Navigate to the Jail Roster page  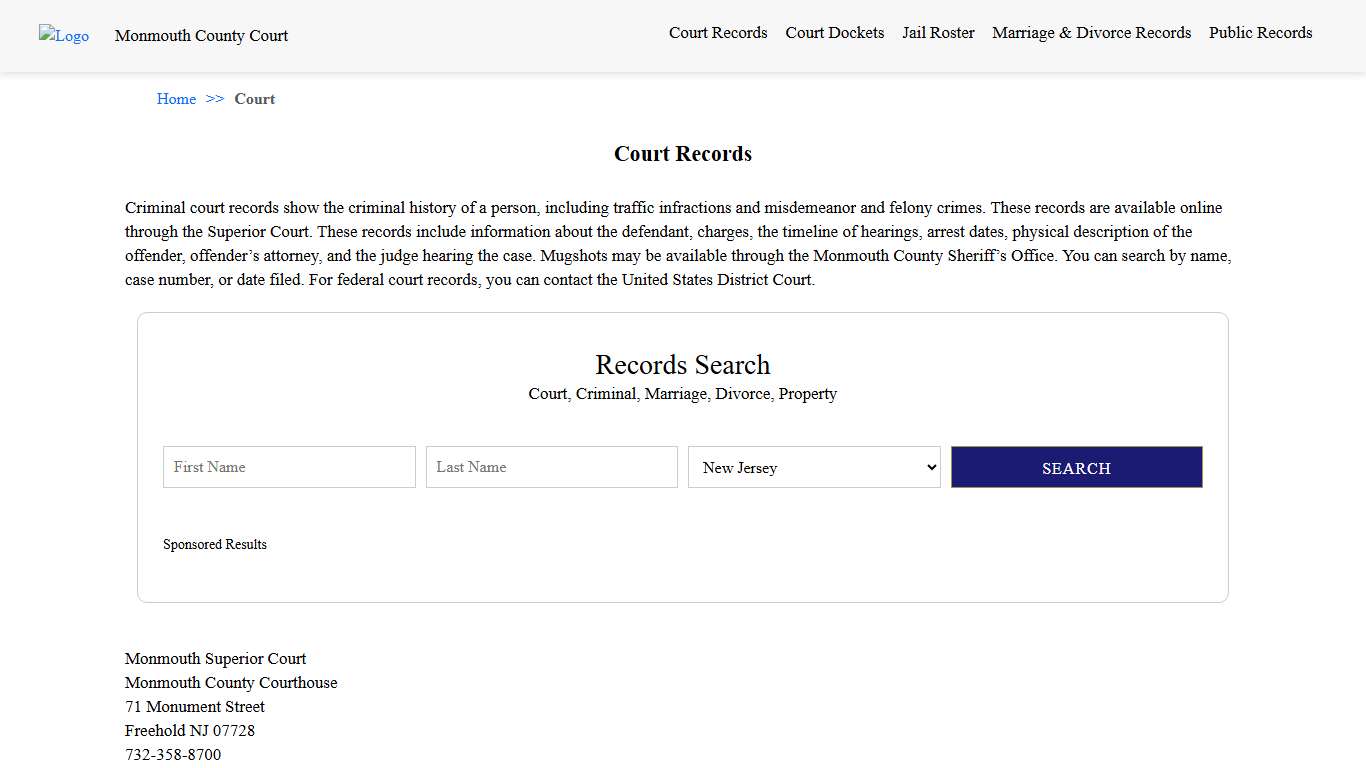pyautogui.click(x=937, y=32)
